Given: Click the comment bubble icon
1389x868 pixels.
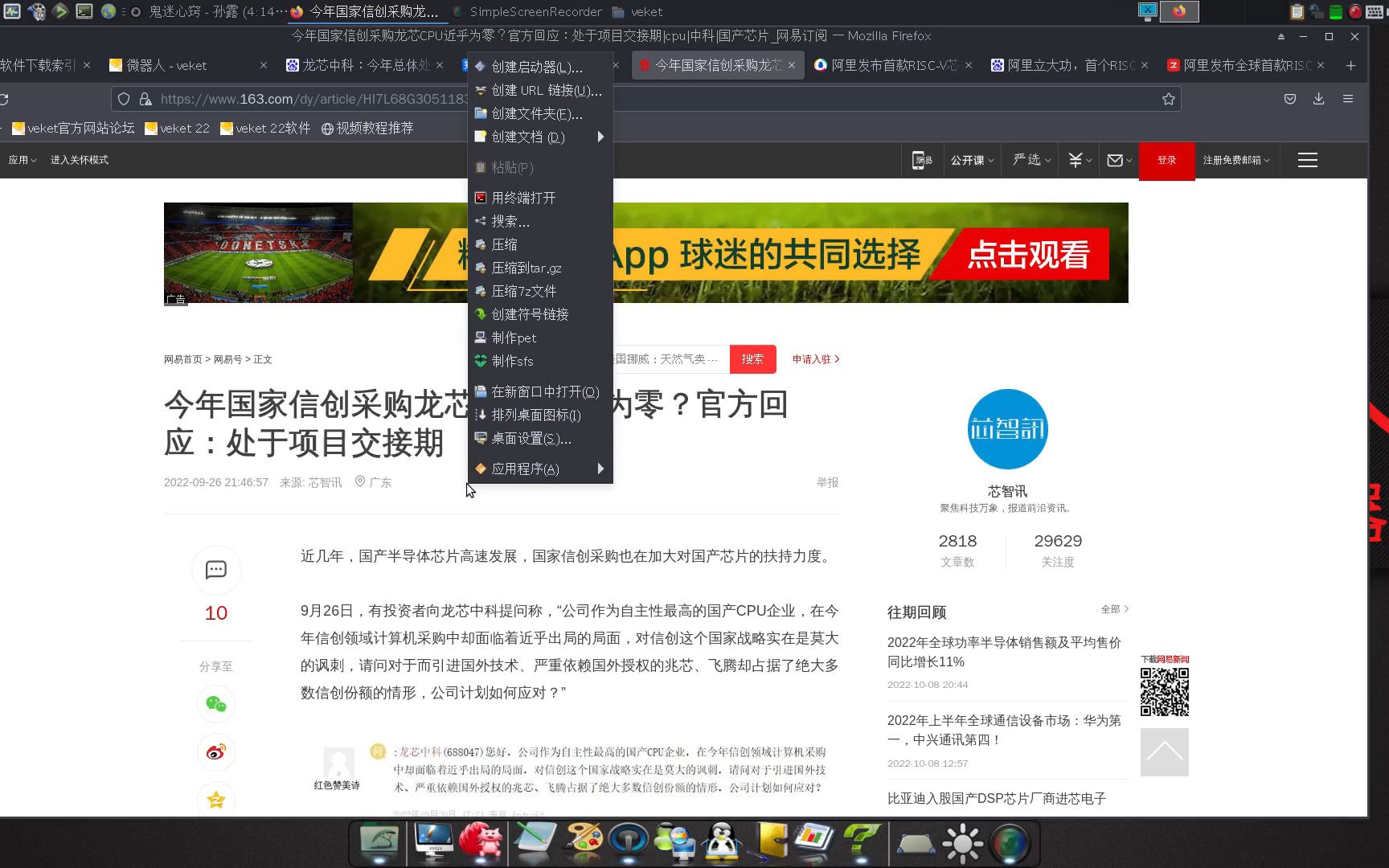Looking at the screenshot, I should coord(216,570).
